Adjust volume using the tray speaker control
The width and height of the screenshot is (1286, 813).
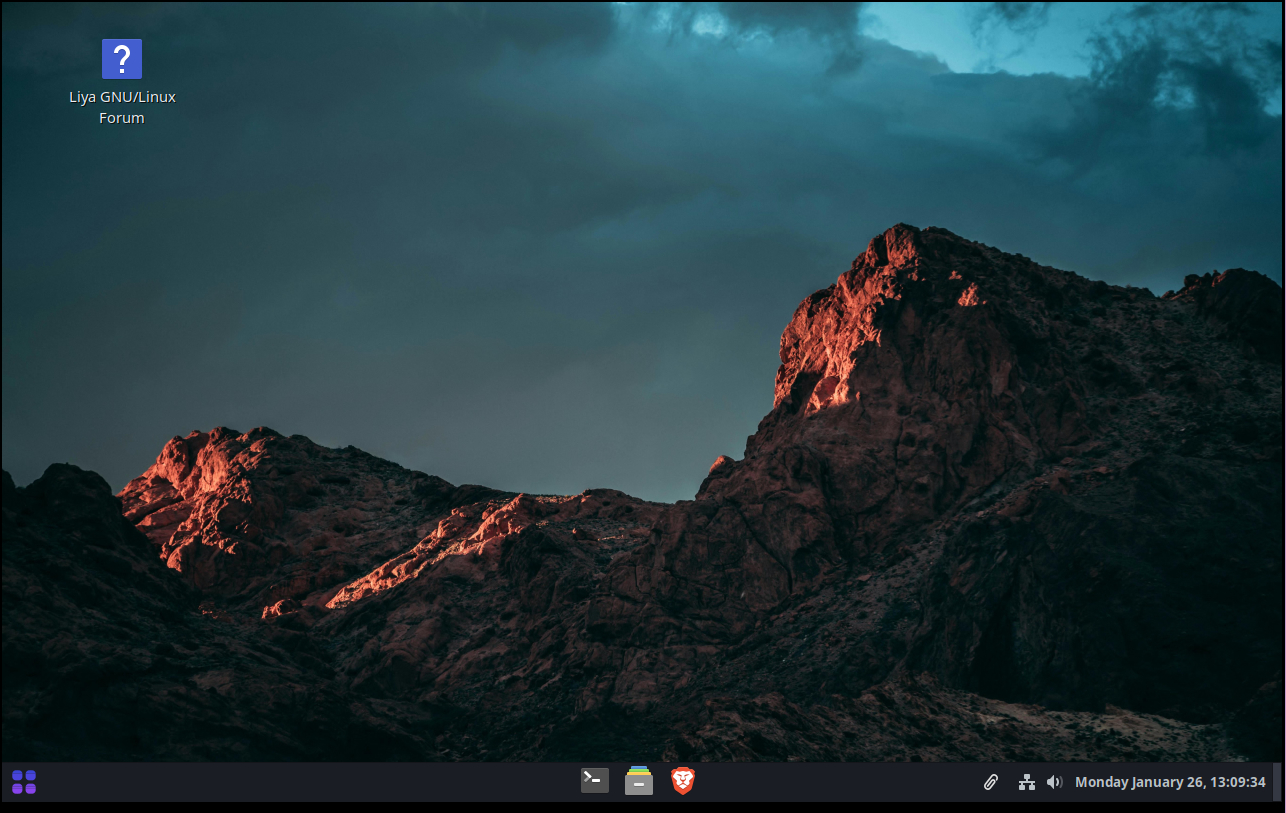1054,781
